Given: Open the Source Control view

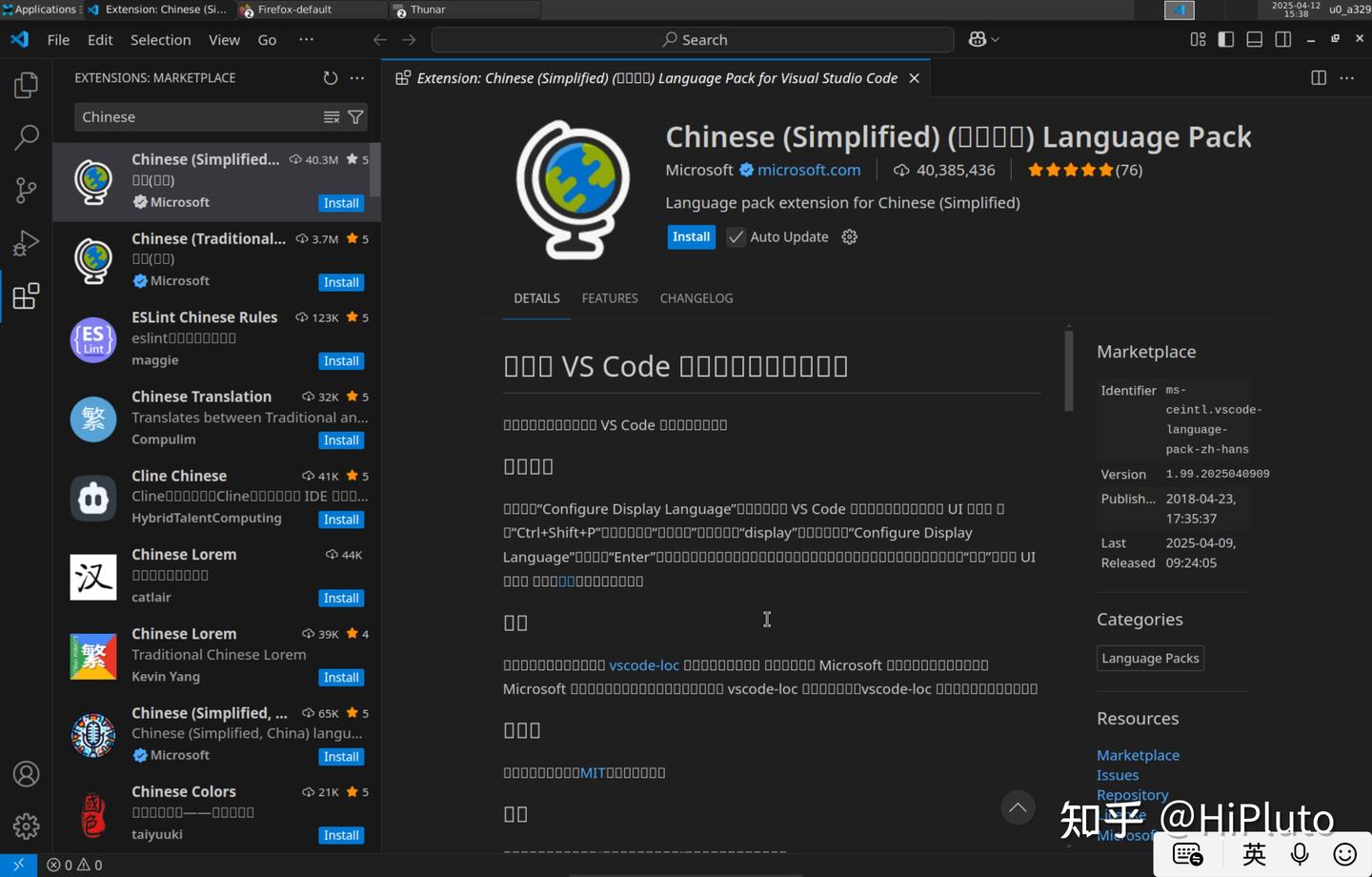Looking at the screenshot, I should click(26, 190).
